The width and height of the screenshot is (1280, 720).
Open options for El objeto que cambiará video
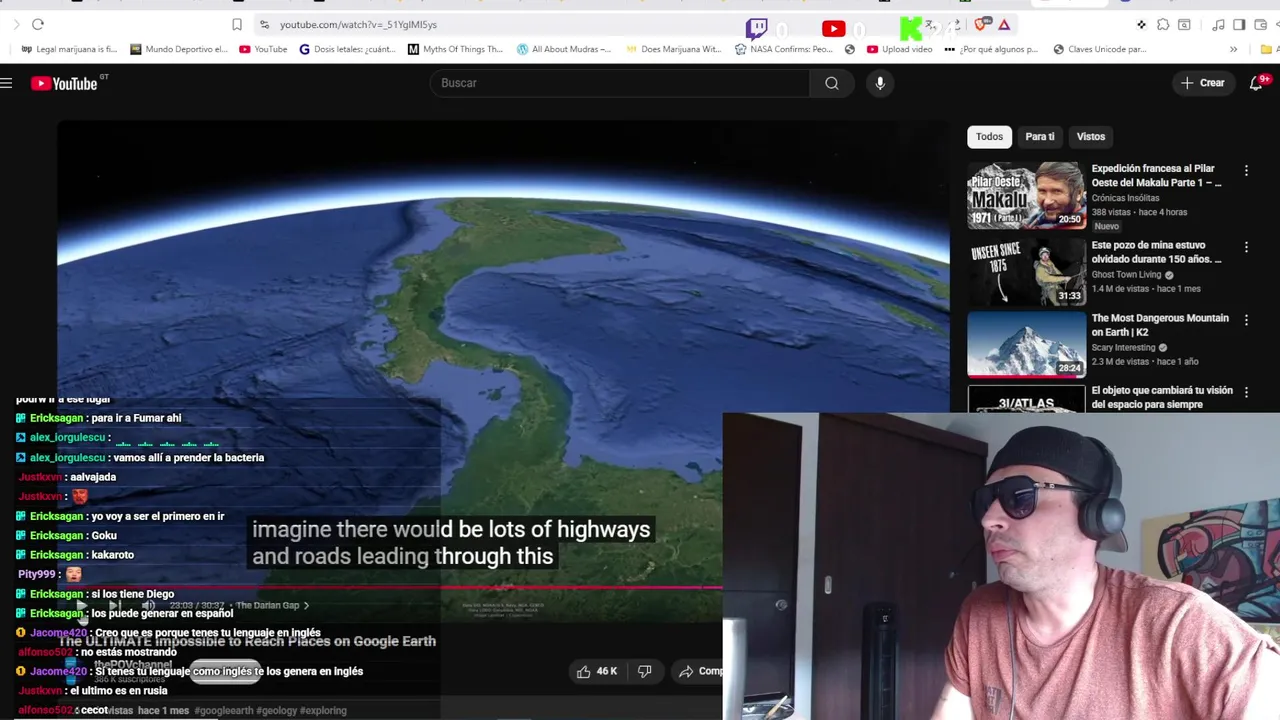click(1246, 393)
